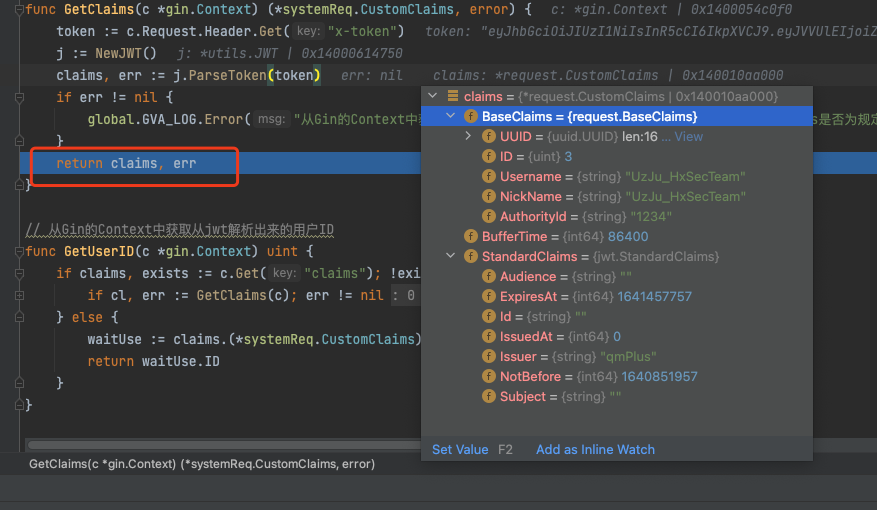Select the field icon beside Username
This screenshot has width=877, height=510.
coord(489,177)
